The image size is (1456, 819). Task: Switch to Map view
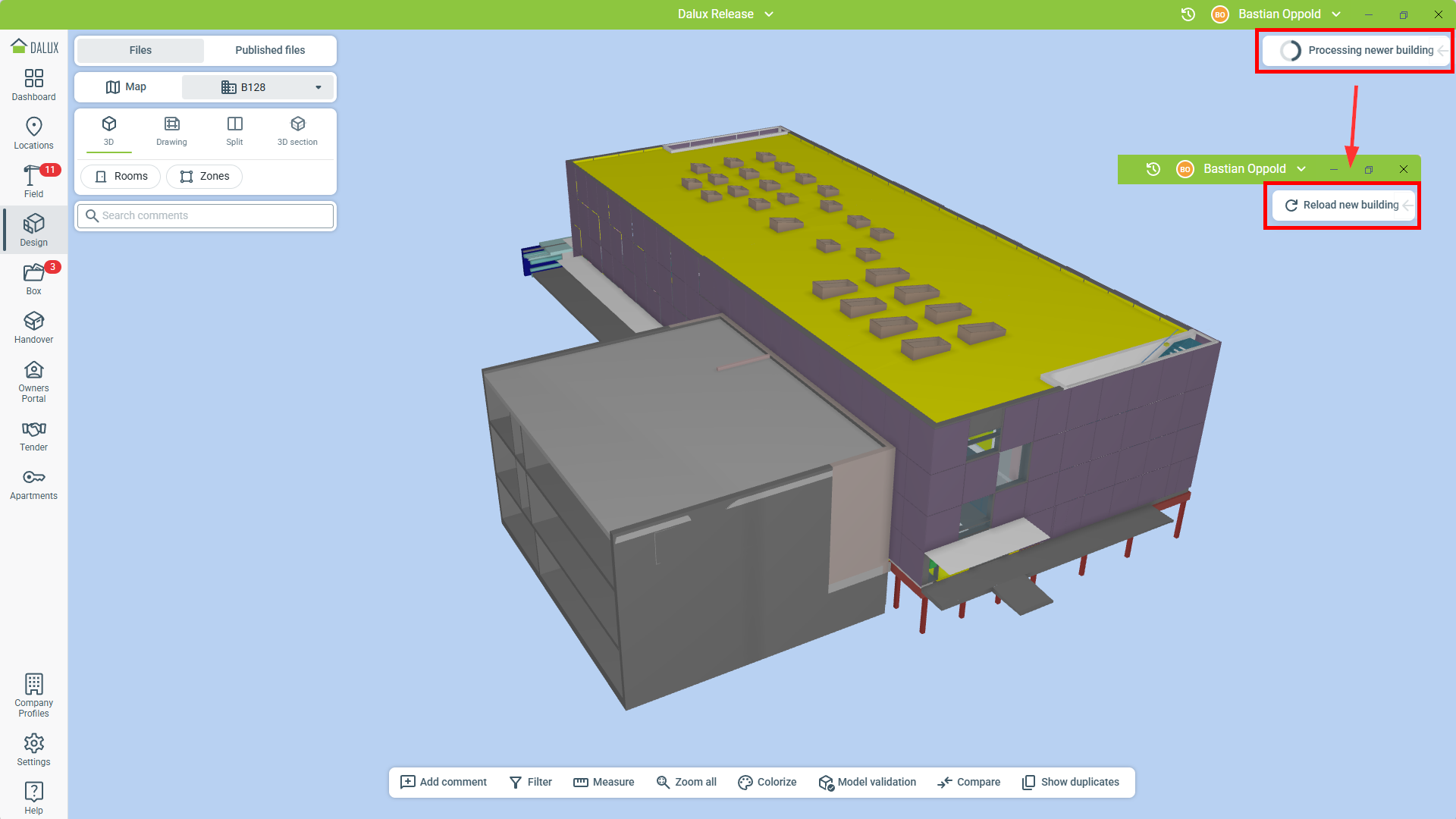coord(126,87)
